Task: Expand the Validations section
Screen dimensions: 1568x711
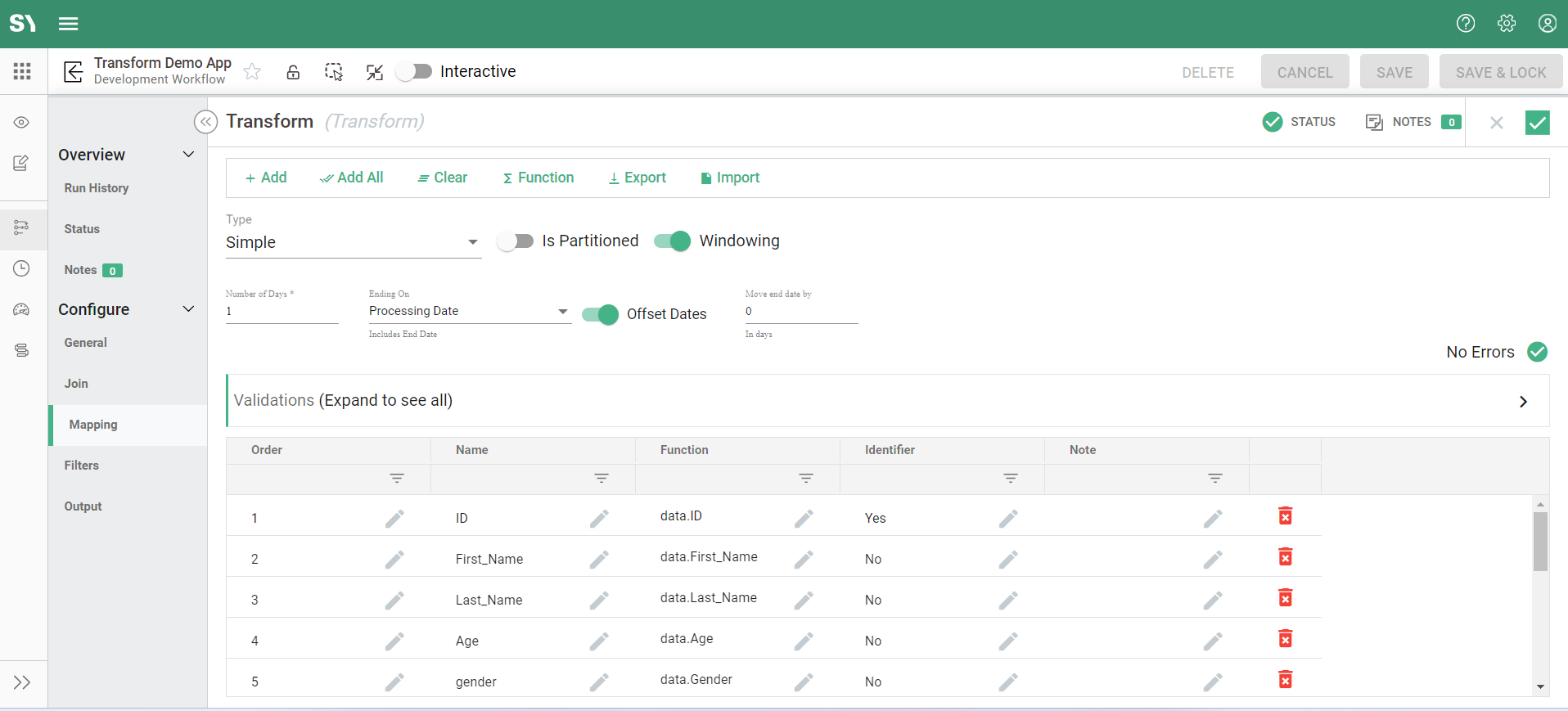Action: [x=1522, y=401]
